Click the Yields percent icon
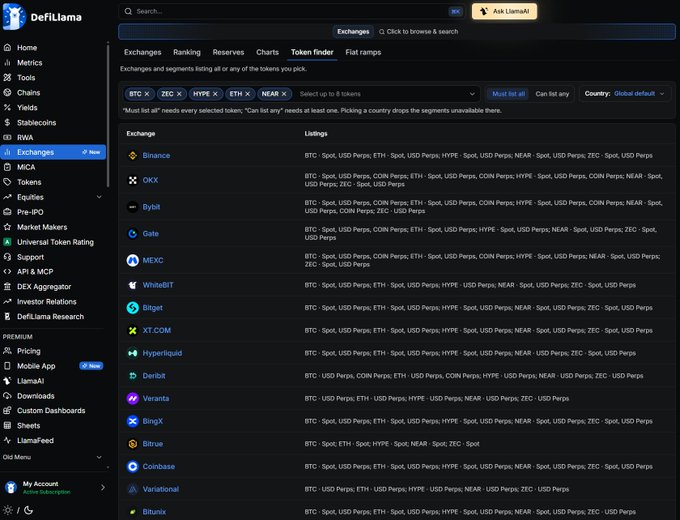The height and width of the screenshot is (520, 680). 7,108
